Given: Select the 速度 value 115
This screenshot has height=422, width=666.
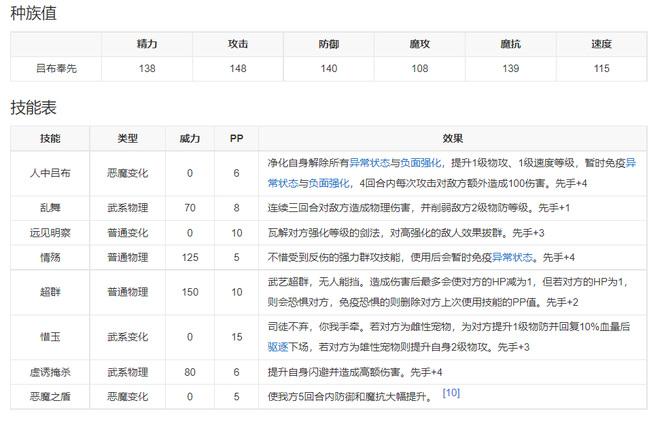Looking at the screenshot, I should (x=601, y=68).
